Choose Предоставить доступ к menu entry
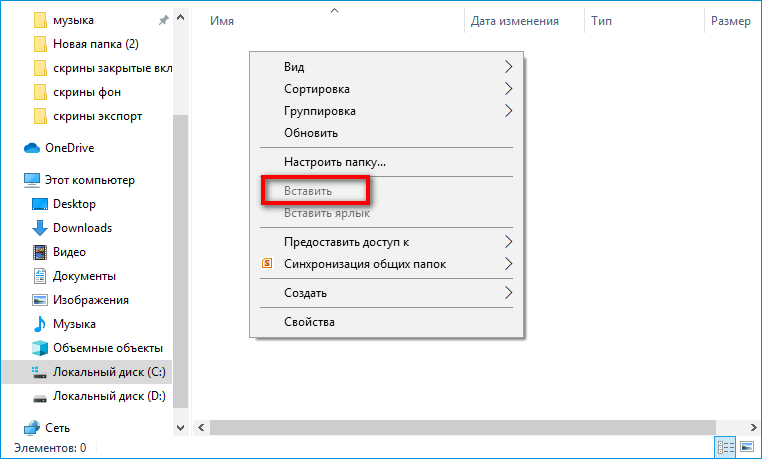Screen dimensions: 762x459 coord(386,242)
